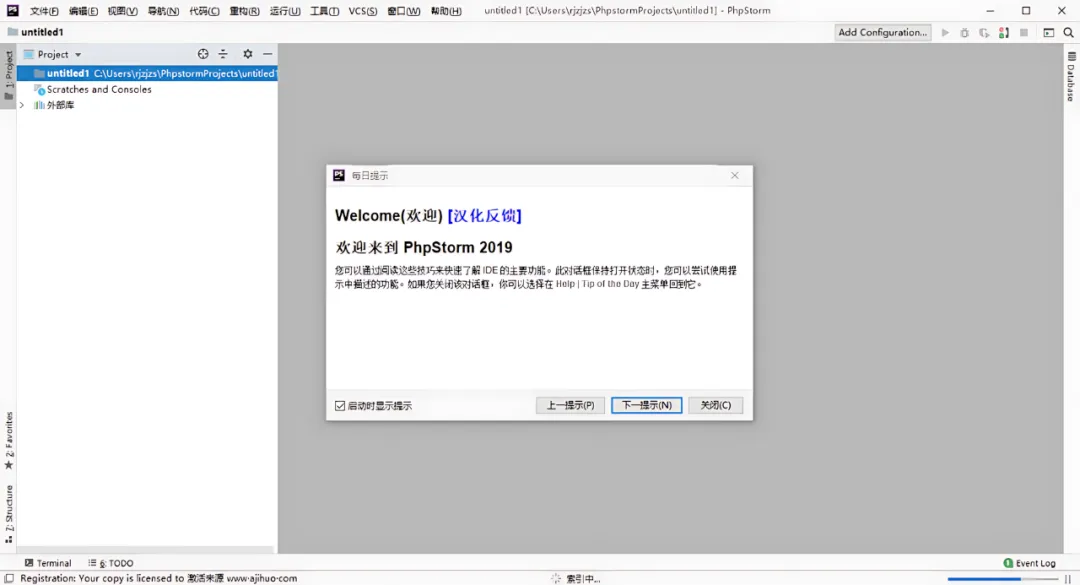
Task: Click untitled1 breadcrumb in navigation bar
Action: pos(42,32)
